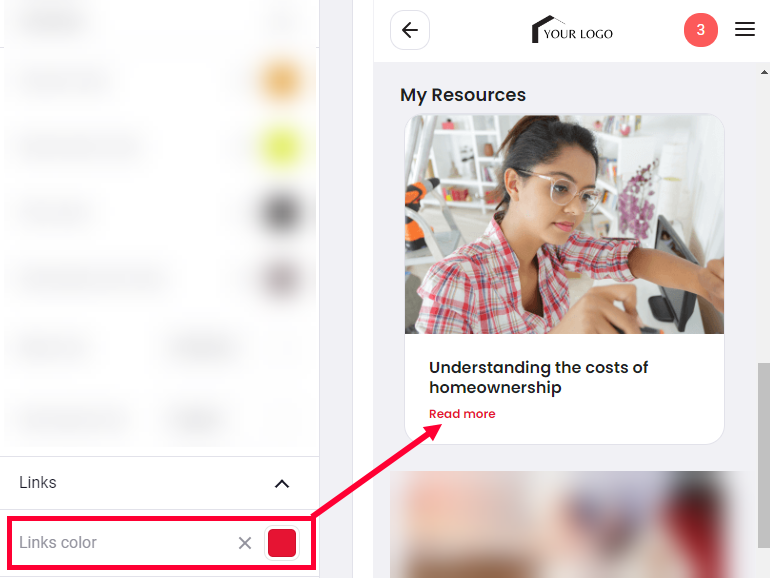Image resolution: width=770 pixels, height=578 pixels.
Task: Open the 'Understanding the costs of homeownership' title
Action: (539, 377)
